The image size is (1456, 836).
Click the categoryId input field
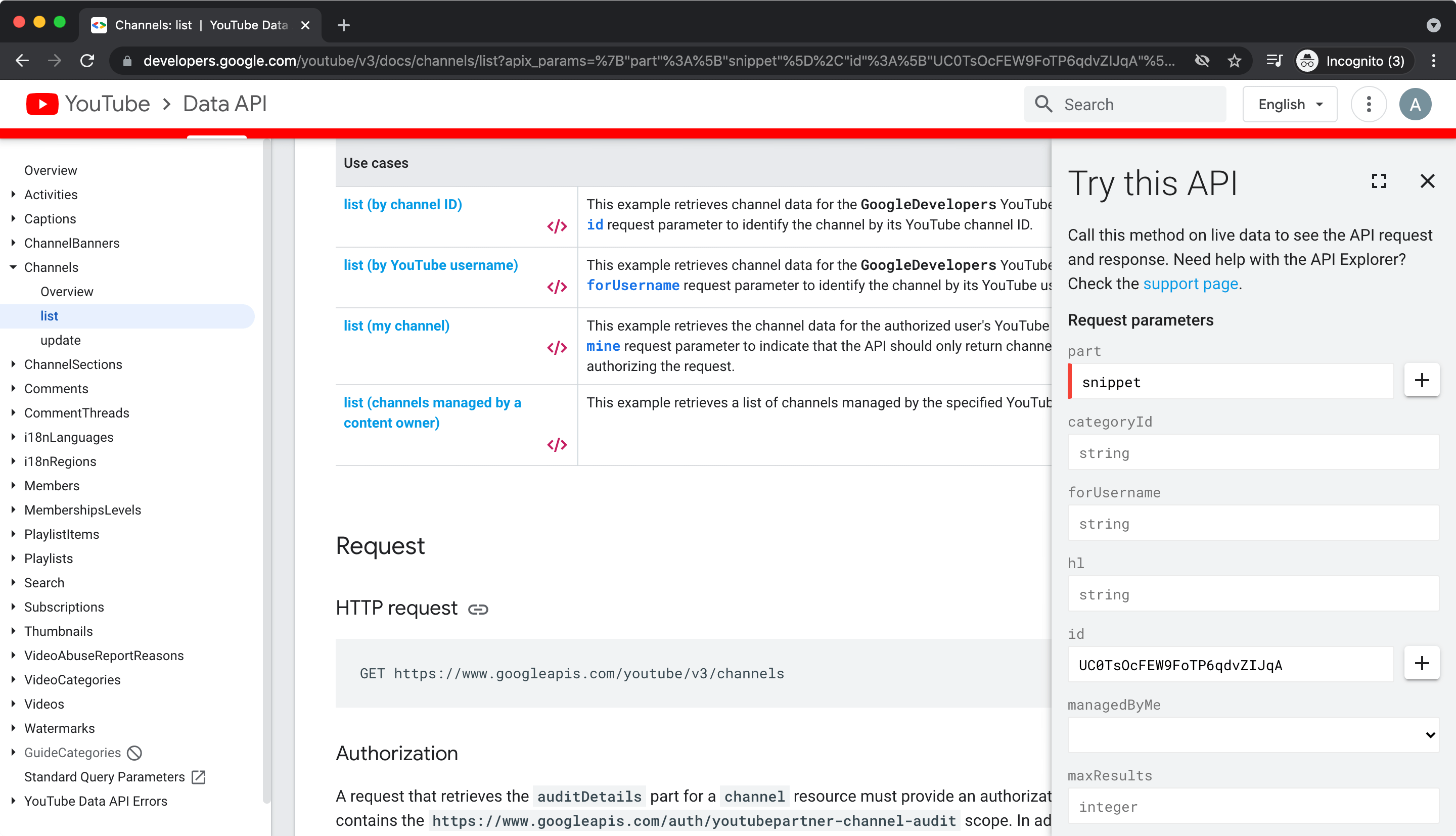click(1253, 452)
